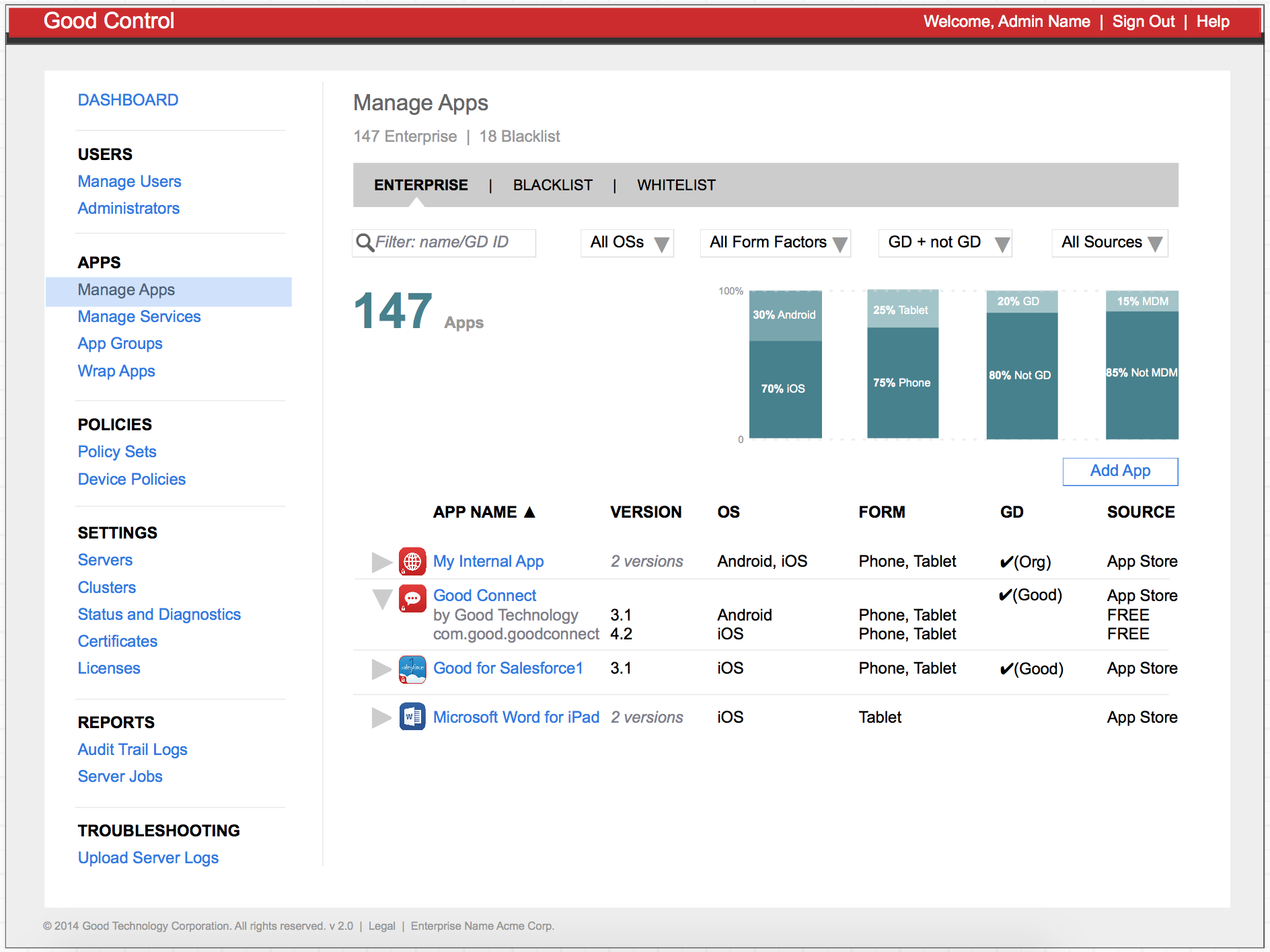The width and height of the screenshot is (1270, 952).
Task: Click the My Internal App globe icon
Action: click(x=412, y=561)
